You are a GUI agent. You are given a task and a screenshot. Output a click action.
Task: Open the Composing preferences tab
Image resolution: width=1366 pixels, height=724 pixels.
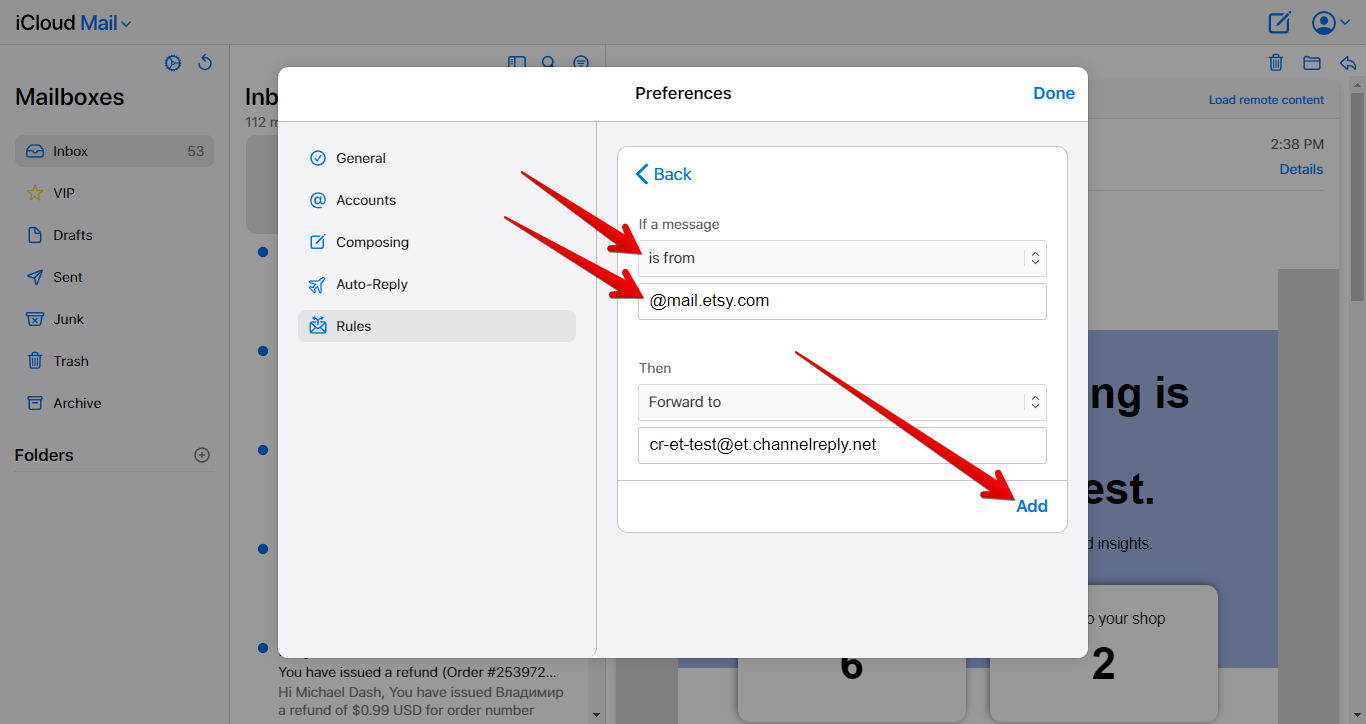437,242
